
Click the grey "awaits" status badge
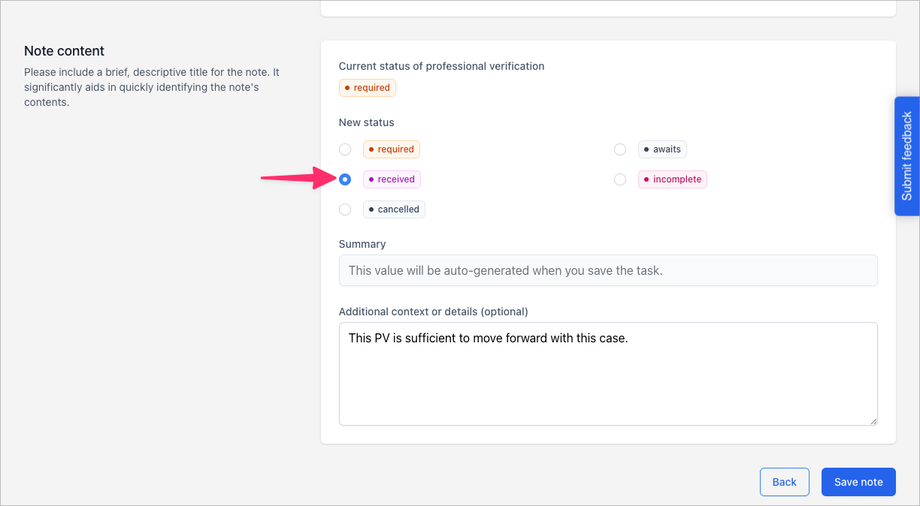pos(662,150)
